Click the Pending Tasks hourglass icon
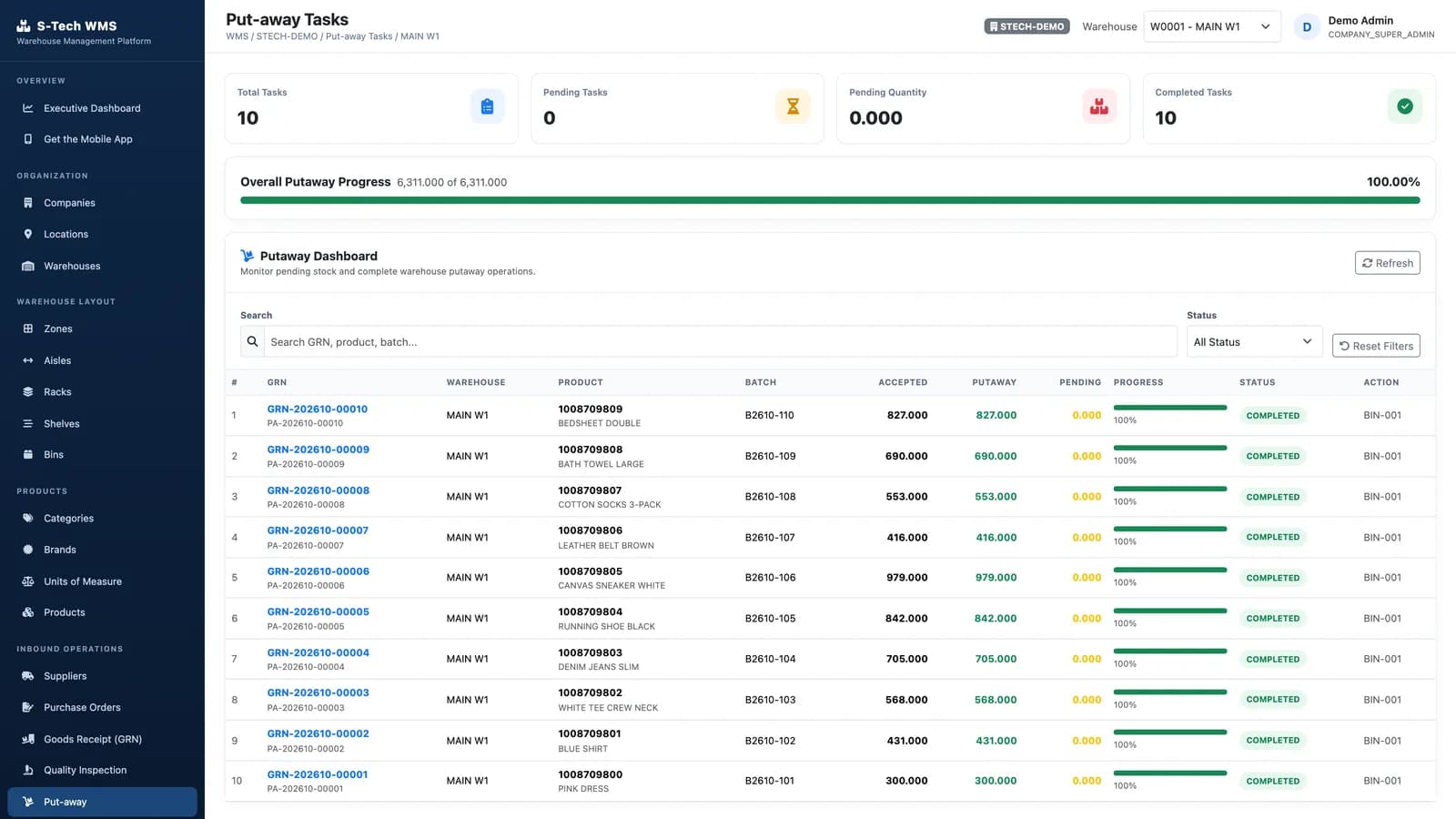 click(793, 106)
